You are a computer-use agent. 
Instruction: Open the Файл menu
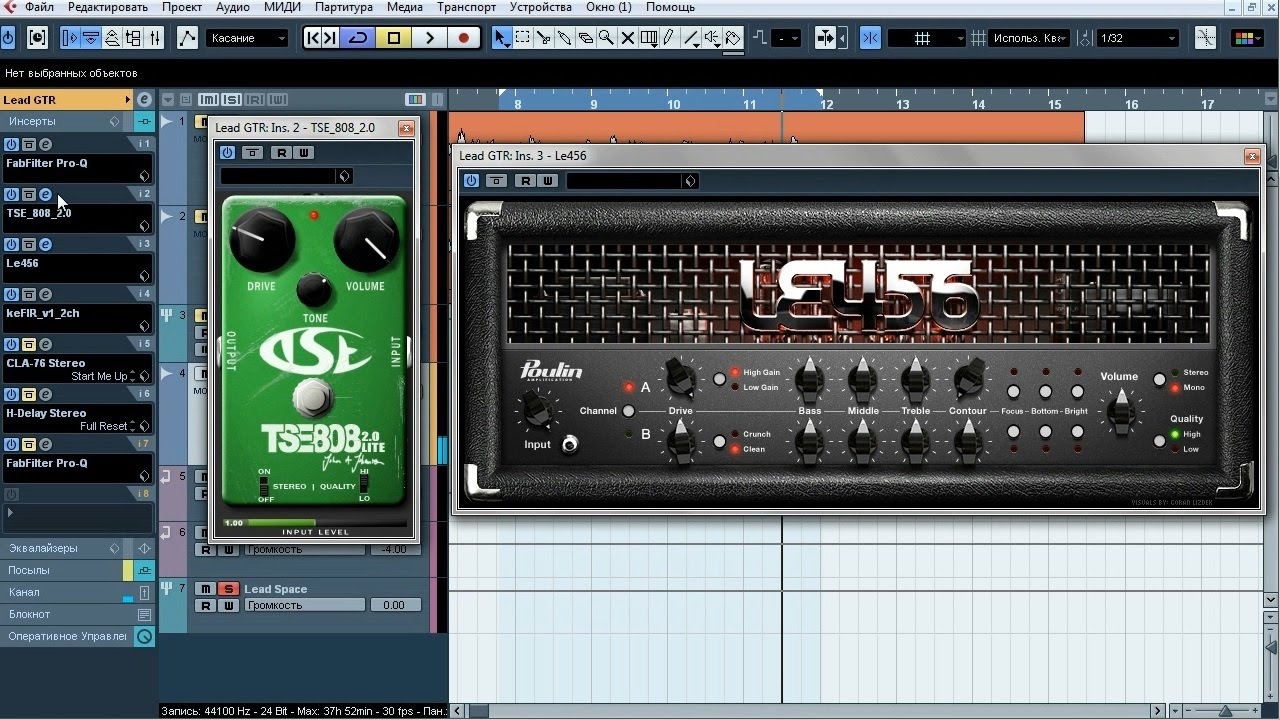(x=39, y=7)
